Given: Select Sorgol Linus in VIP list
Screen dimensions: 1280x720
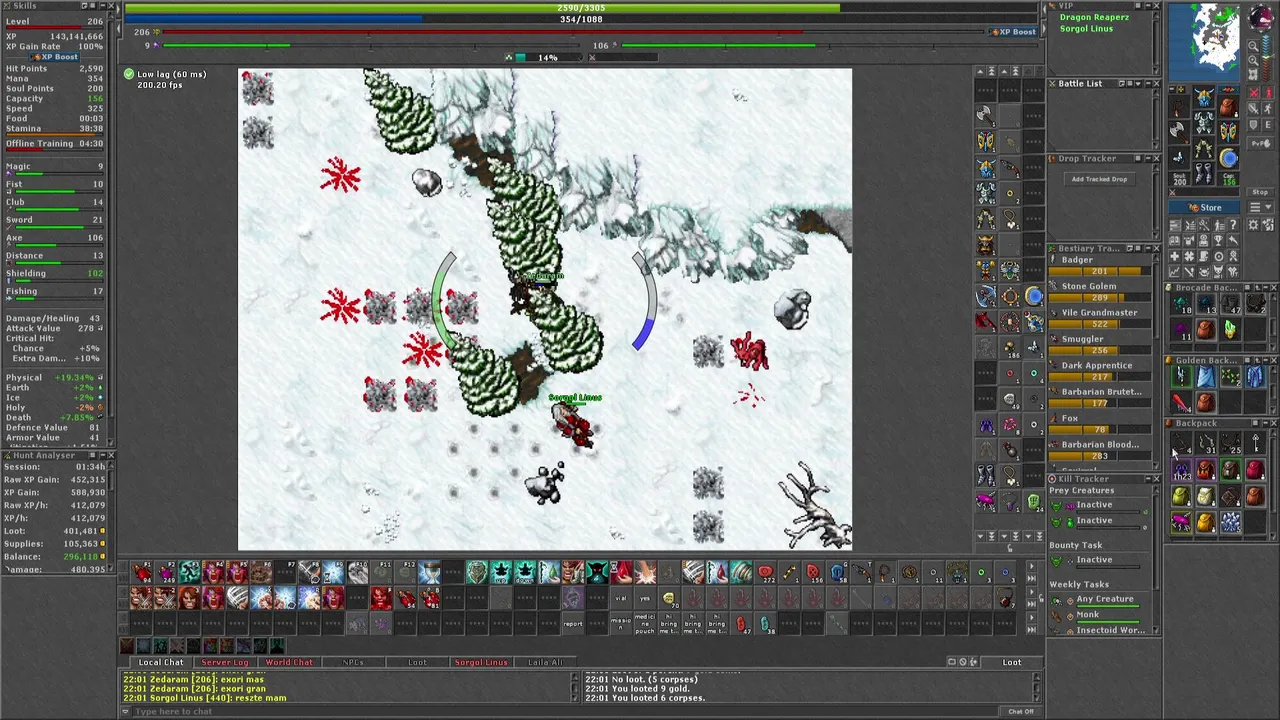Looking at the screenshot, I should pyautogui.click(x=1086, y=29).
